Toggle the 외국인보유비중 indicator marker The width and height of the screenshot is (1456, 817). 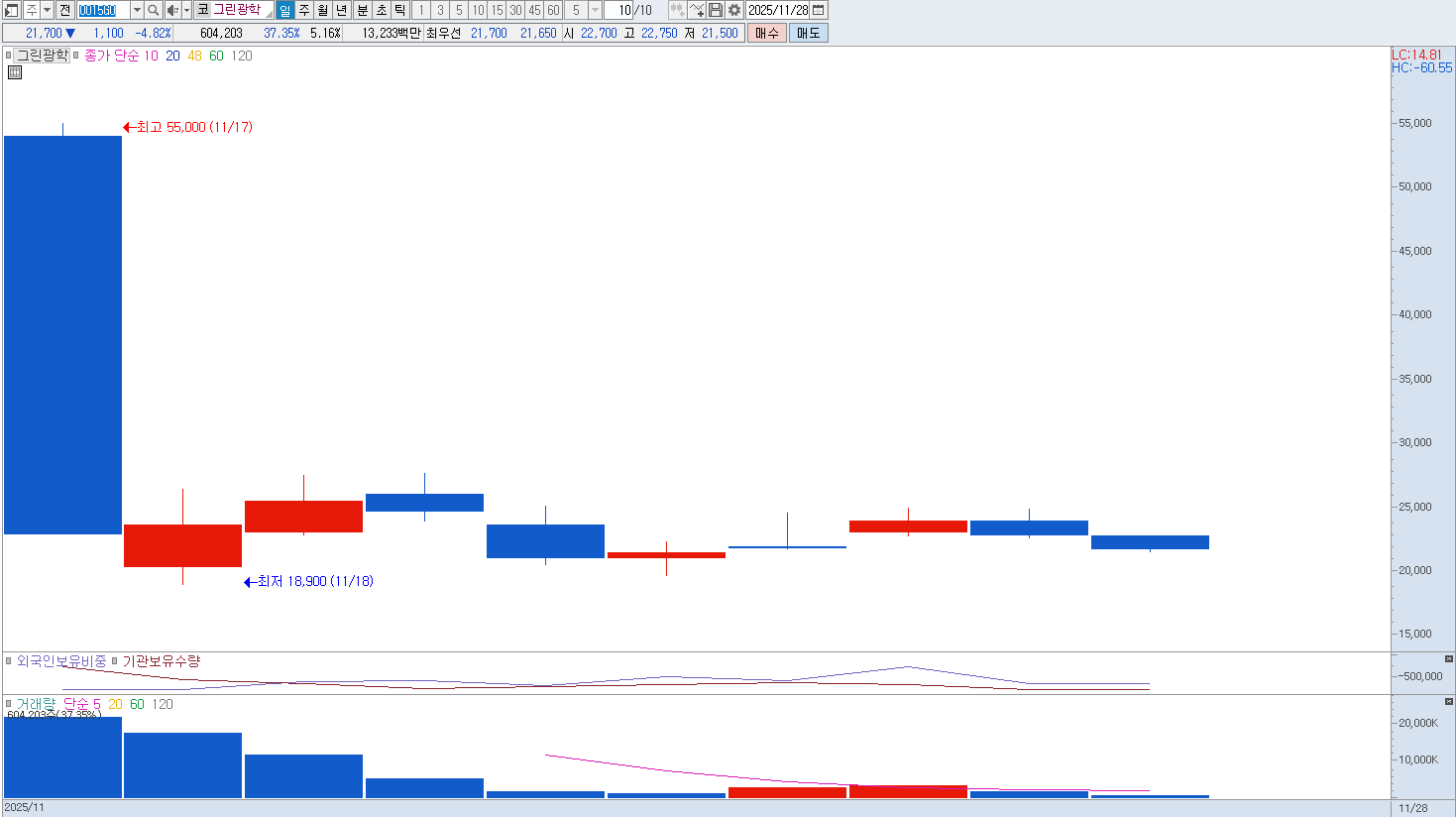tap(9, 661)
